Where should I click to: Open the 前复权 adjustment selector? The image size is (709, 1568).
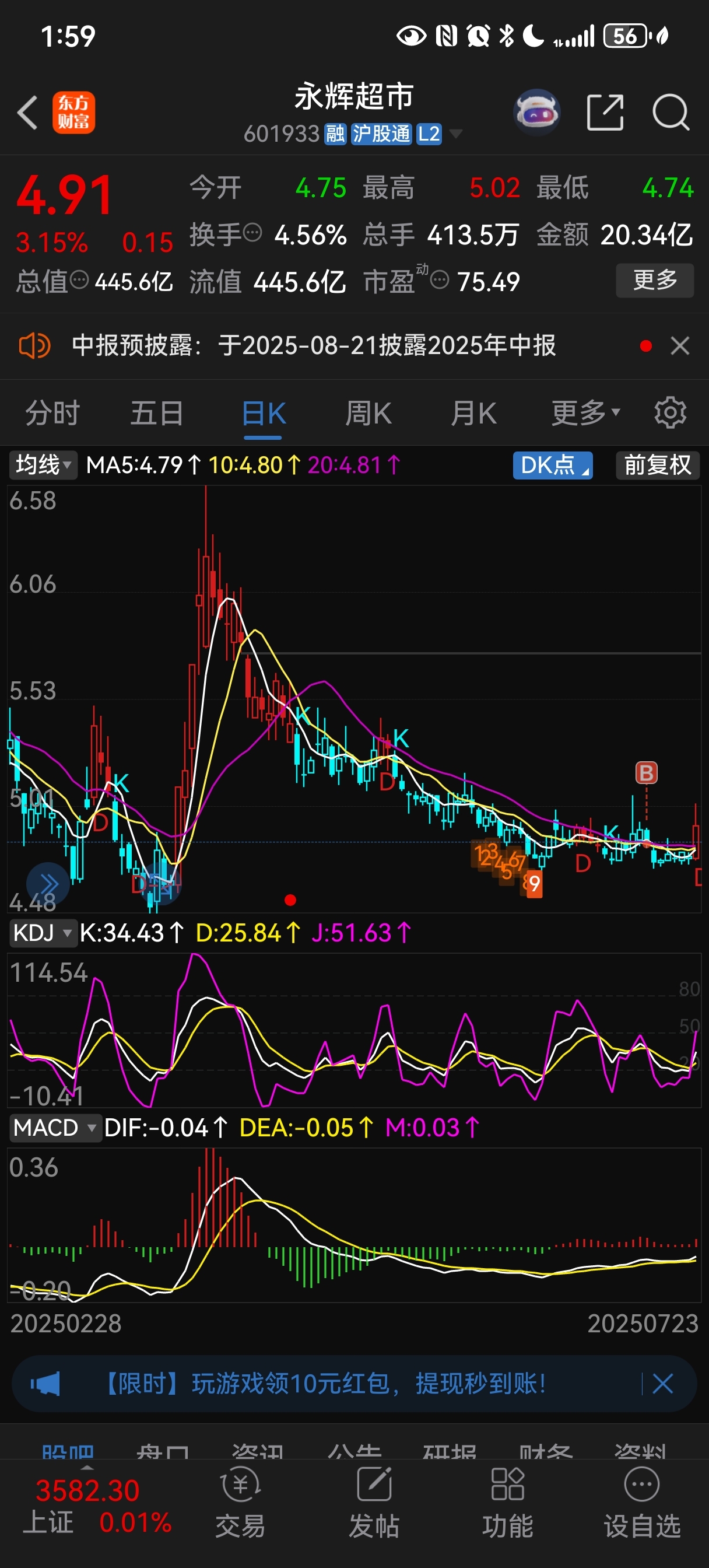tap(658, 465)
